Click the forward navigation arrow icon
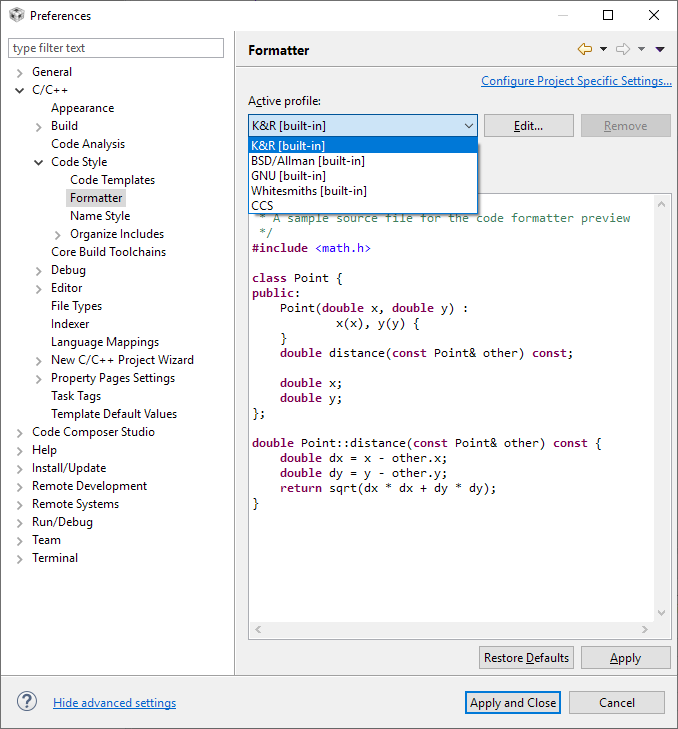 coord(623,49)
